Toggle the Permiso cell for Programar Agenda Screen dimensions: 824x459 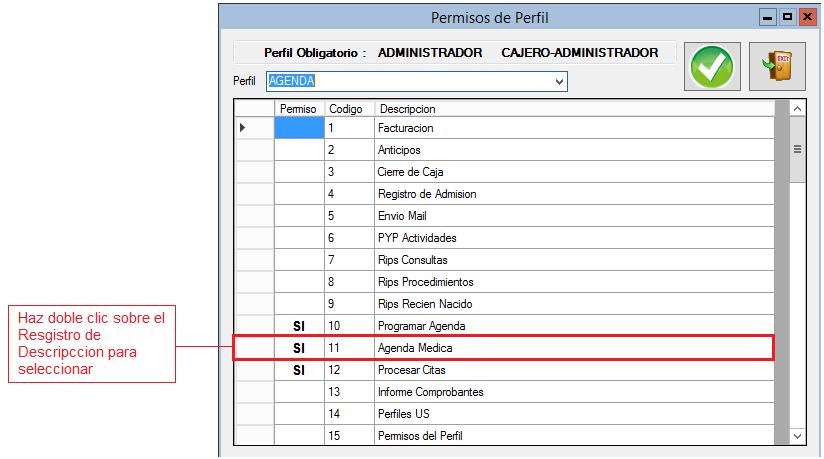point(298,326)
